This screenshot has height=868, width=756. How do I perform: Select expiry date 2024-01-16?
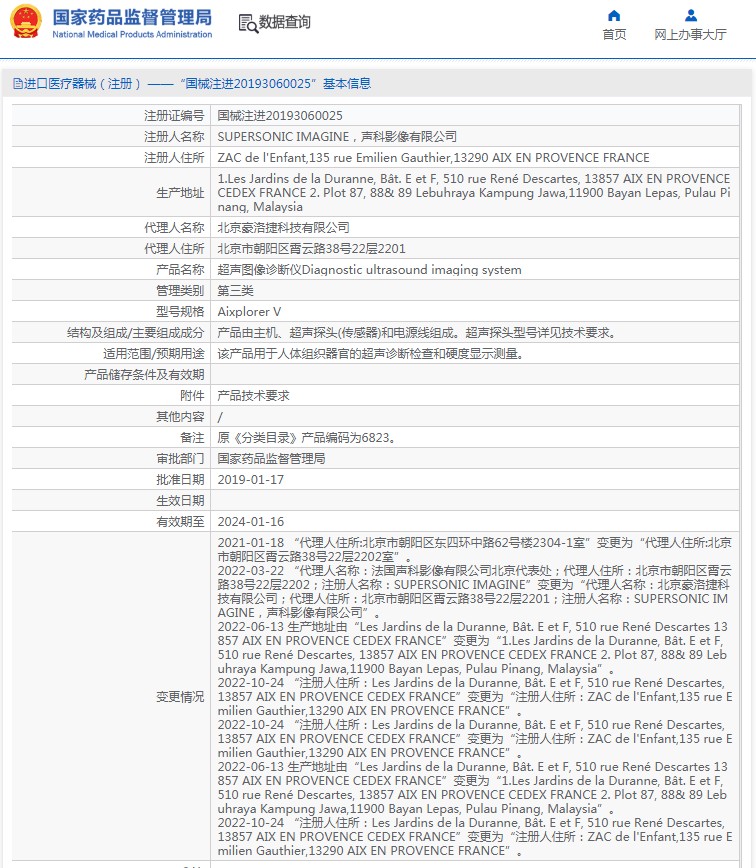click(x=251, y=522)
